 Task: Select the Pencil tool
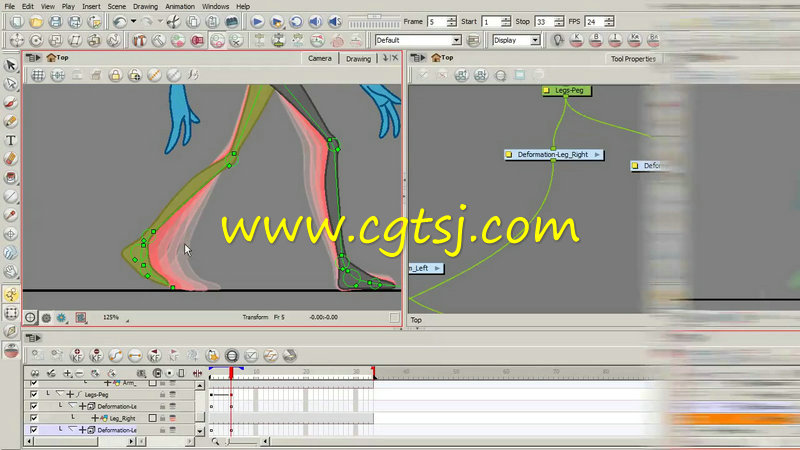[x=11, y=121]
